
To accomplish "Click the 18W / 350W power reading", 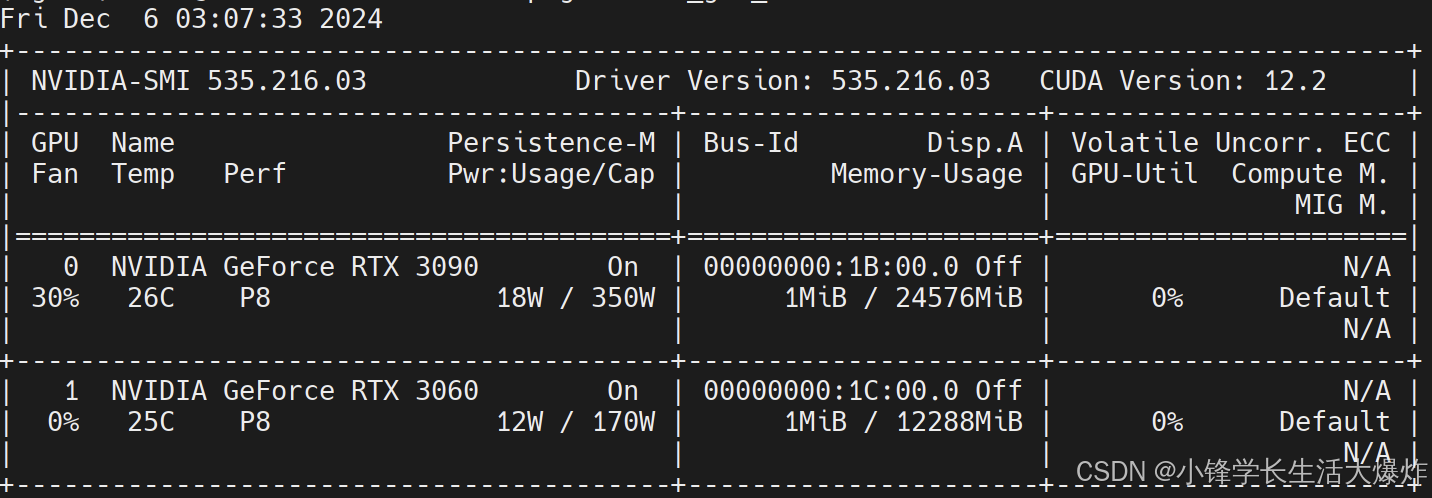I will (x=575, y=298).
